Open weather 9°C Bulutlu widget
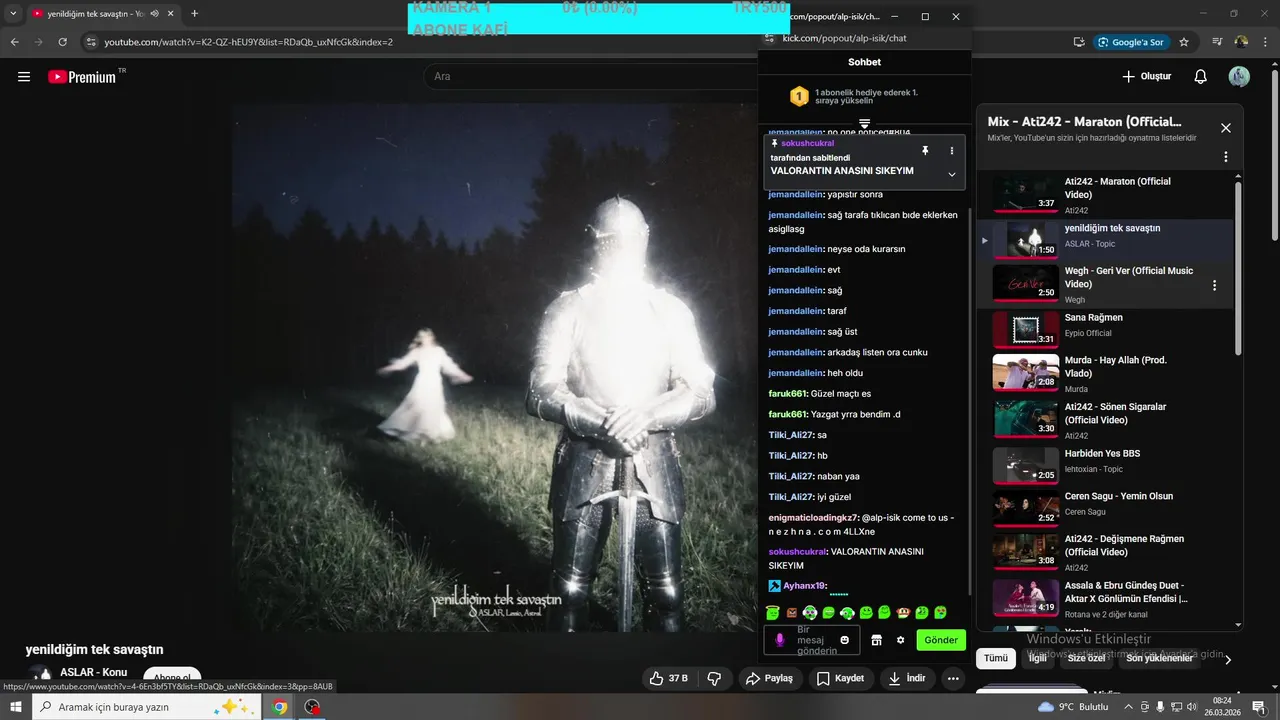This screenshot has width=1280, height=720. pyautogui.click(x=1073, y=707)
